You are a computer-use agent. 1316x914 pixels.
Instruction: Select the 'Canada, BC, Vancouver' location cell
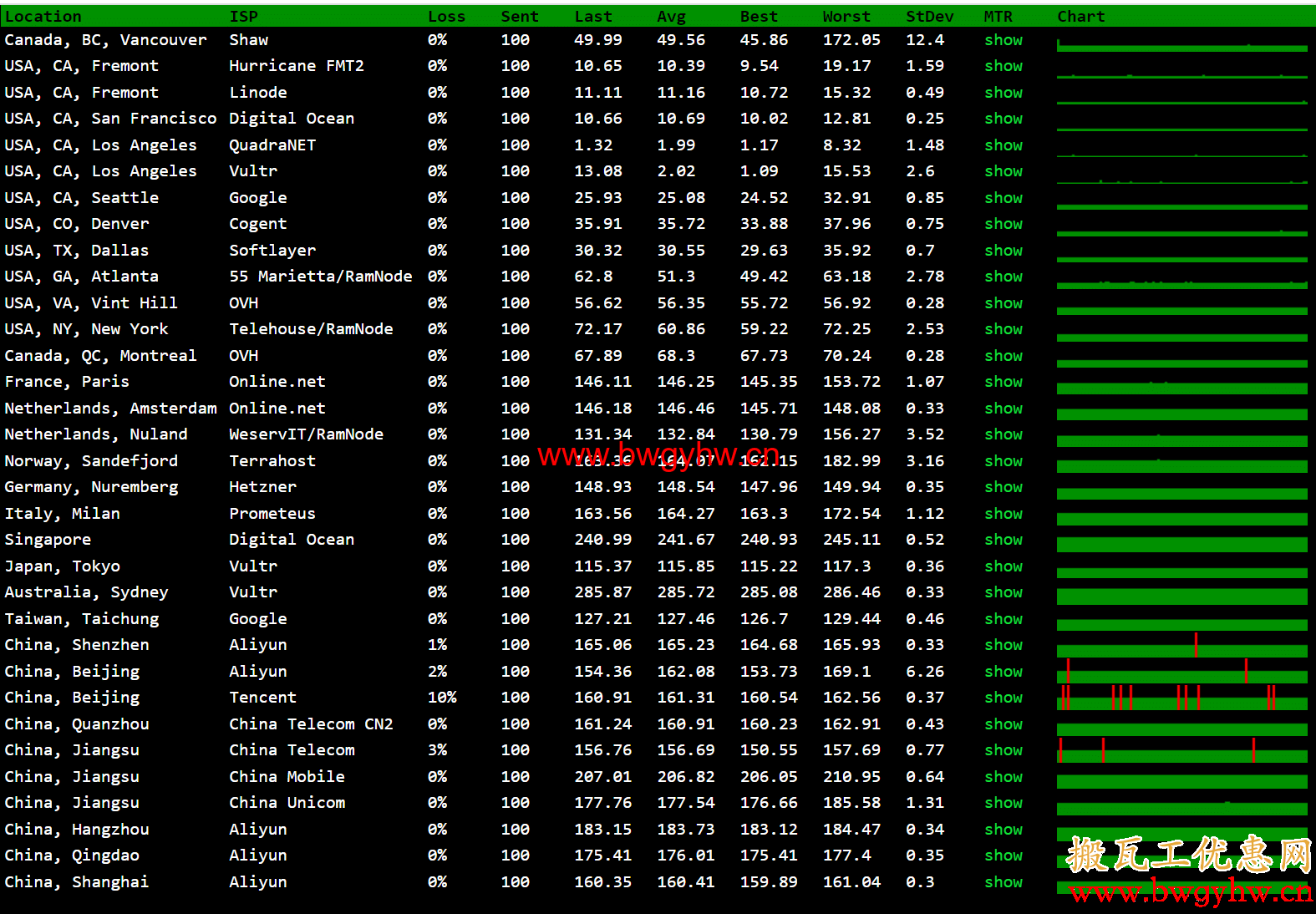tap(105, 40)
